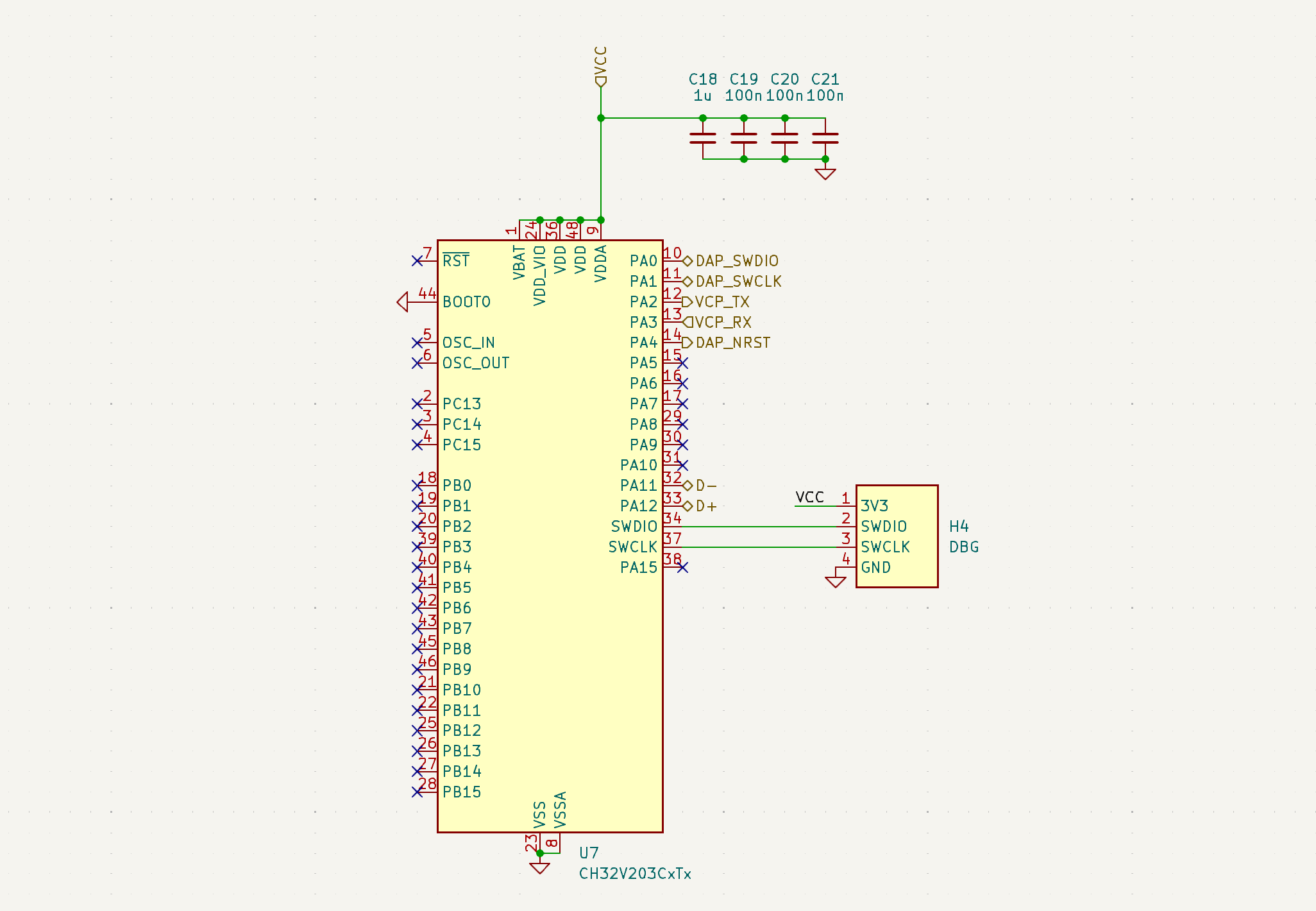The height and width of the screenshot is (911, 1316).
Task: Select the U7 reference designator text
Action: click(x=589, y=853)
